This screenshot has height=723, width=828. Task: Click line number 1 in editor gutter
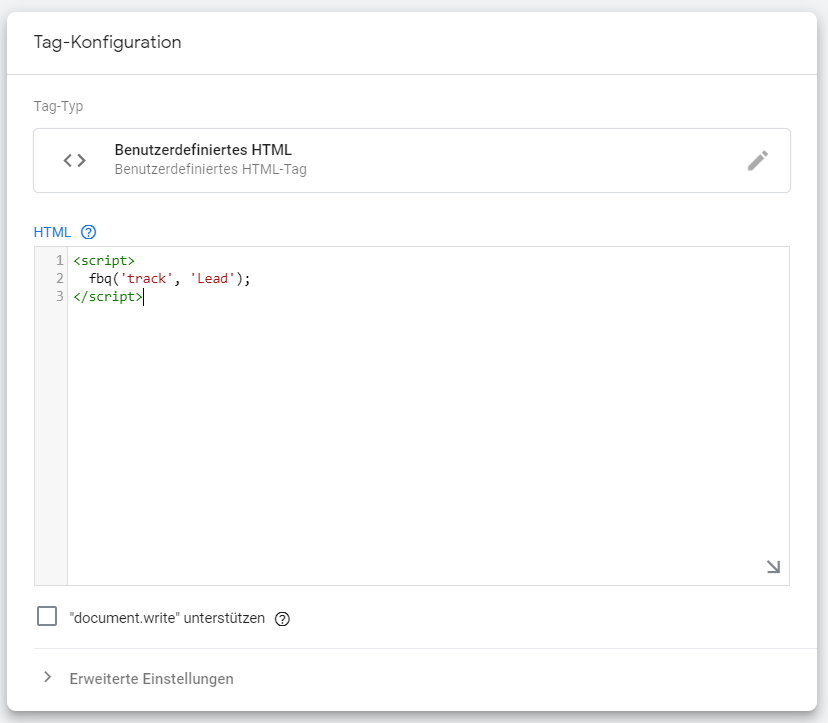(x=60, y=260)
